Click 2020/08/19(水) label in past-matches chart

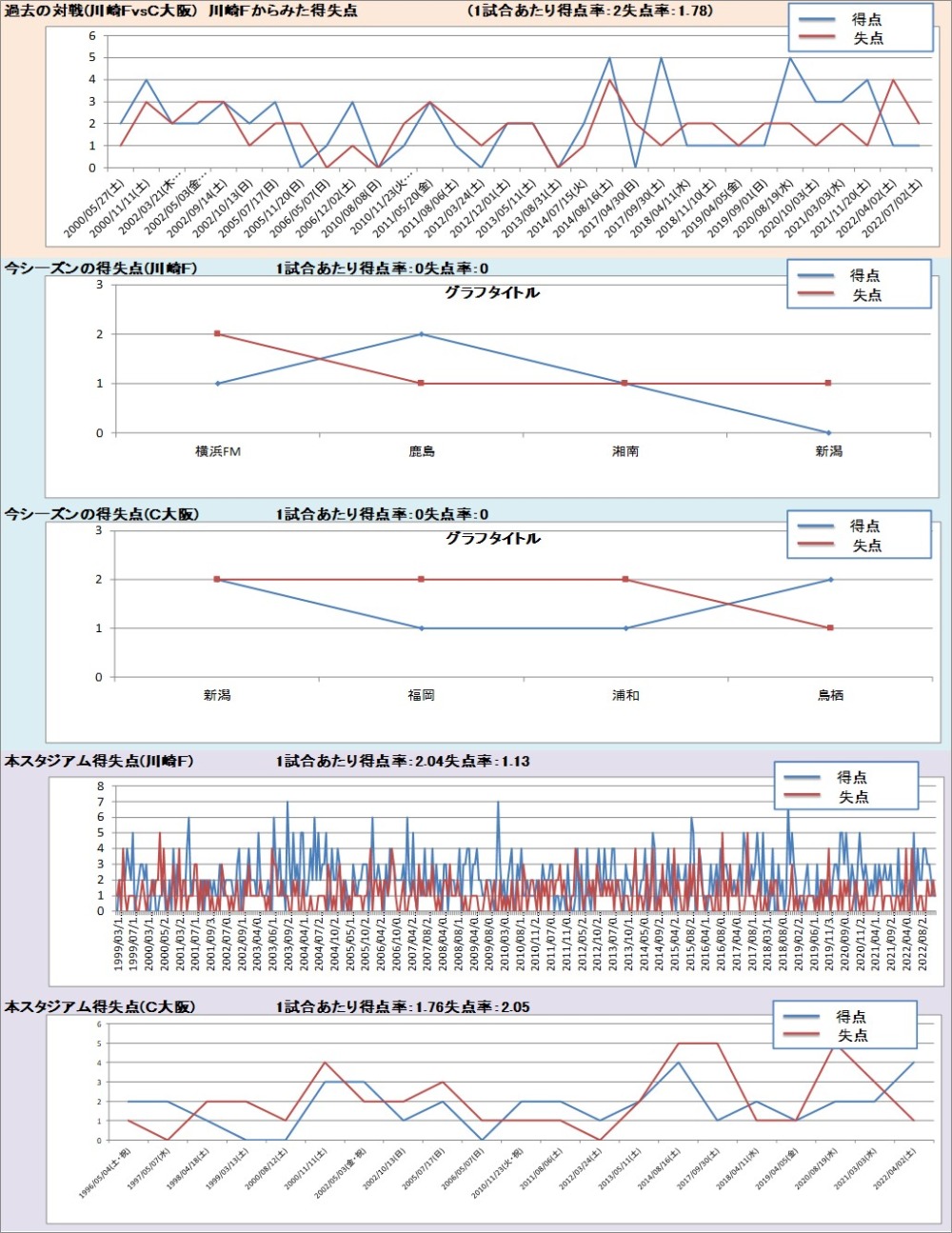tap(762, 209)
